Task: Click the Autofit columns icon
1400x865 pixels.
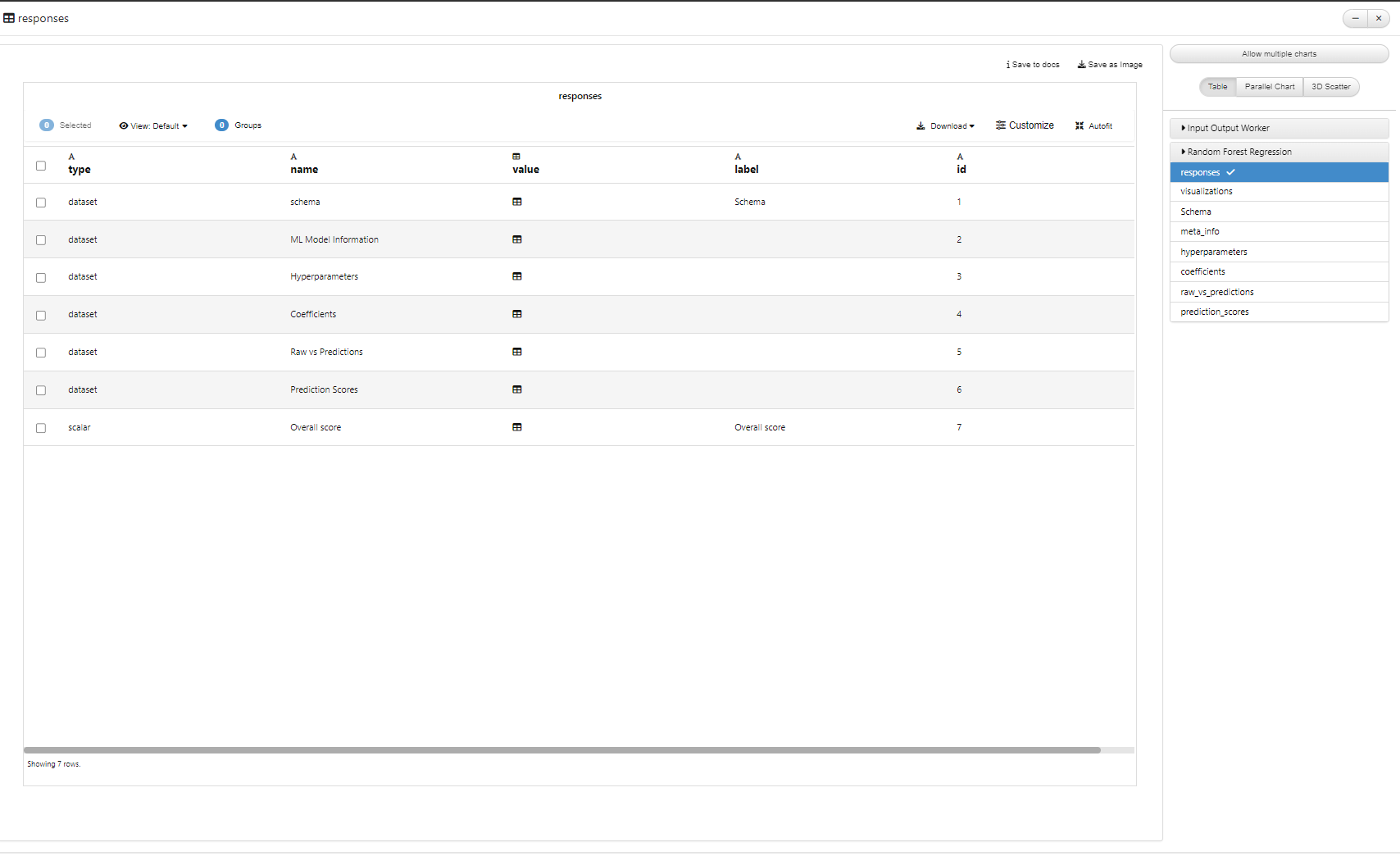Action: point(1080,126)
